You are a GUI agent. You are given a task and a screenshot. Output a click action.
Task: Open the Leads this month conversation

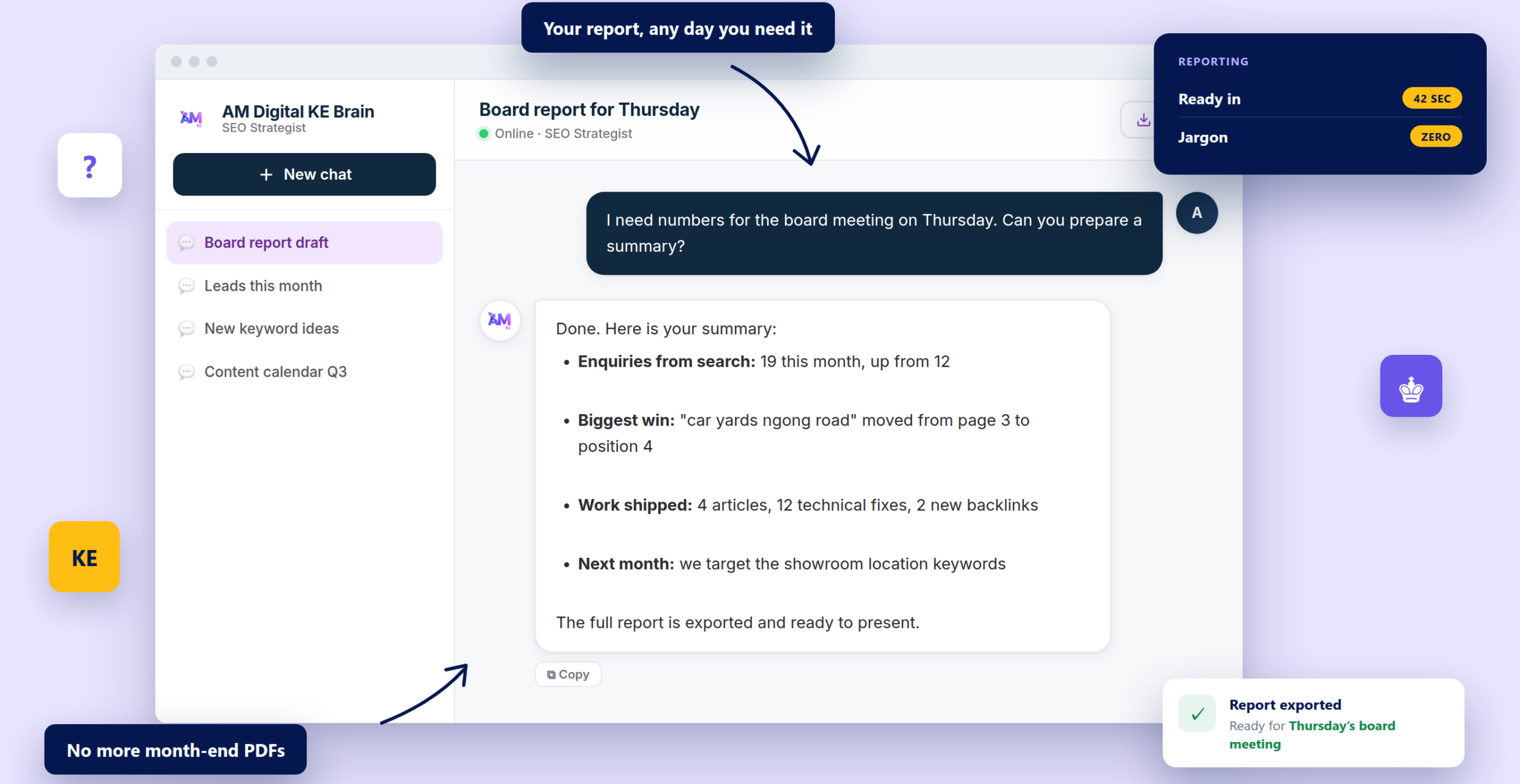pos(304,286)
